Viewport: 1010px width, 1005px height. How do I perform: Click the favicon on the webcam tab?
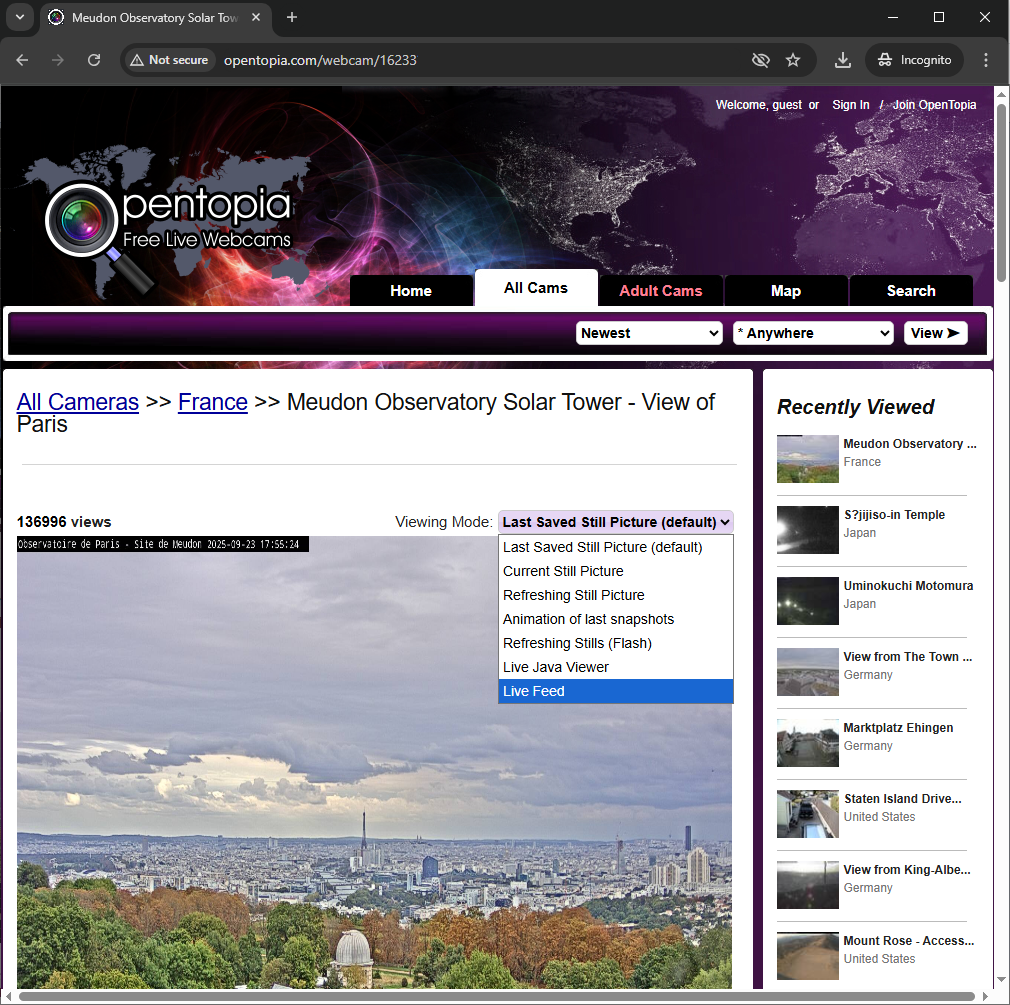pyautogui.click(x=55, y=17)
